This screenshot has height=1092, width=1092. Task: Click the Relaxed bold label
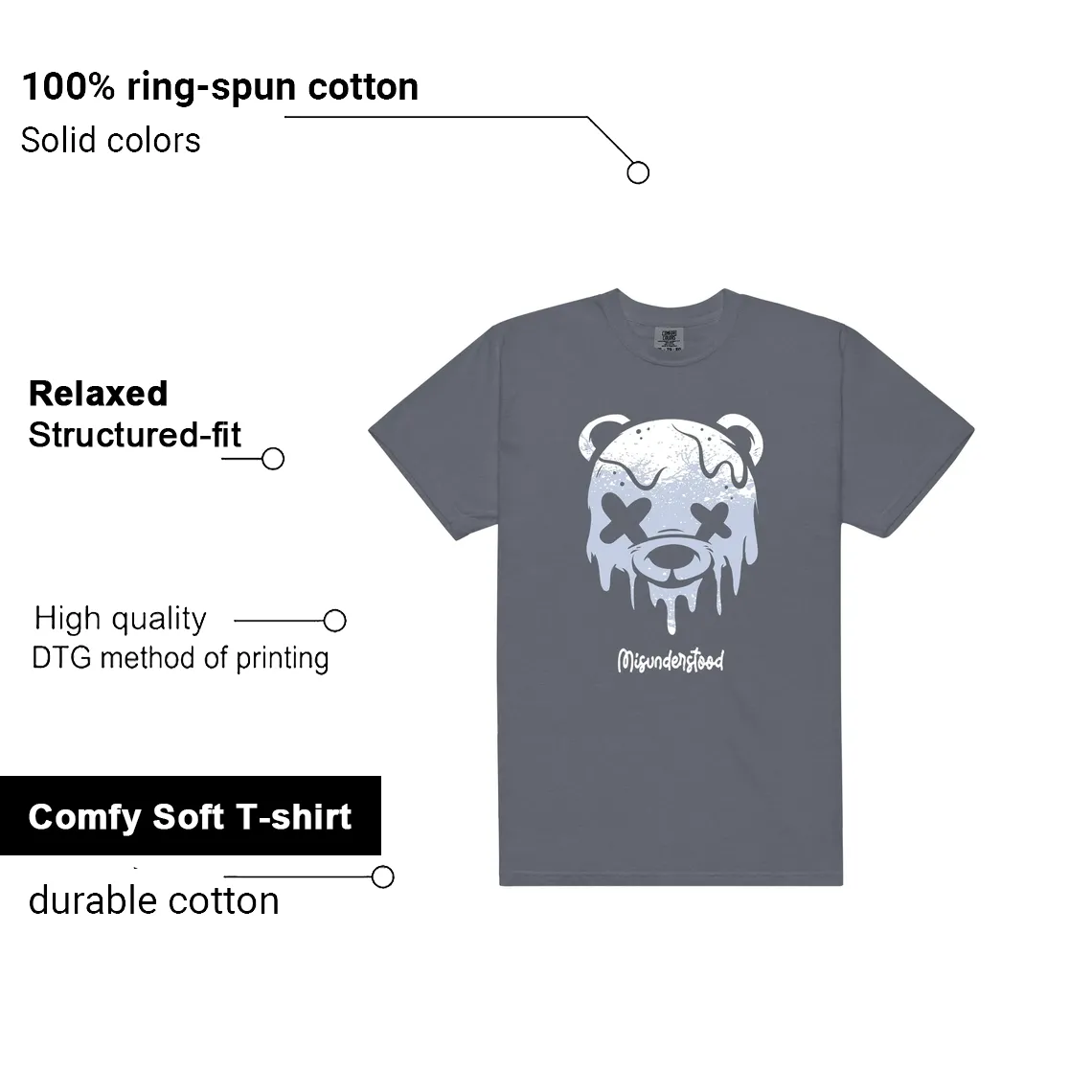point(99,394)
